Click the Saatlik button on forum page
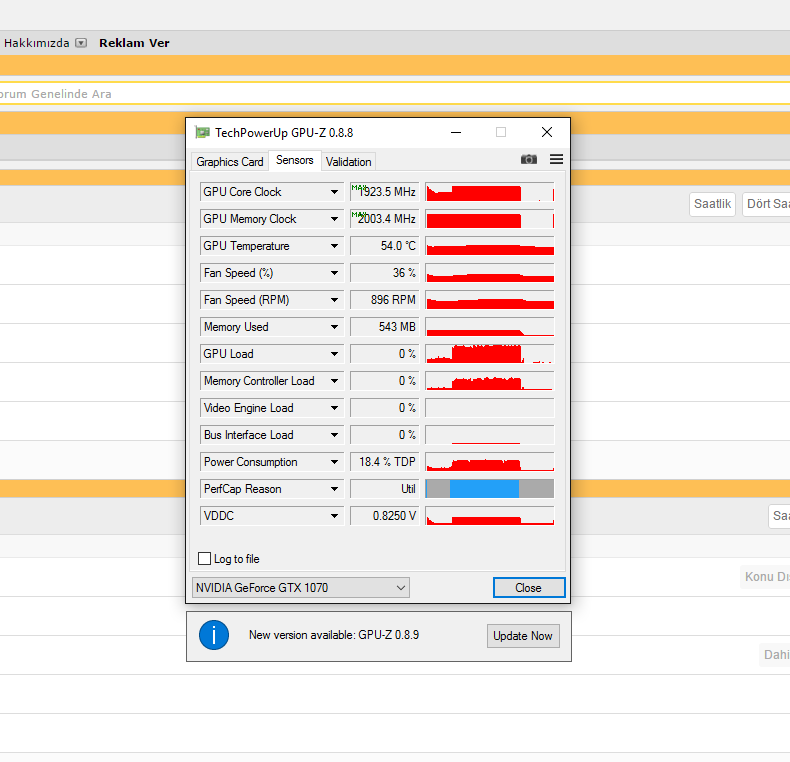 pos(712,204)
